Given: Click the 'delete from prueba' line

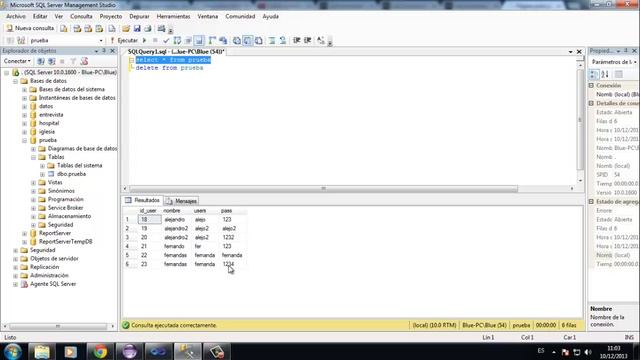Looking at the screenshot, I should 169,68.
